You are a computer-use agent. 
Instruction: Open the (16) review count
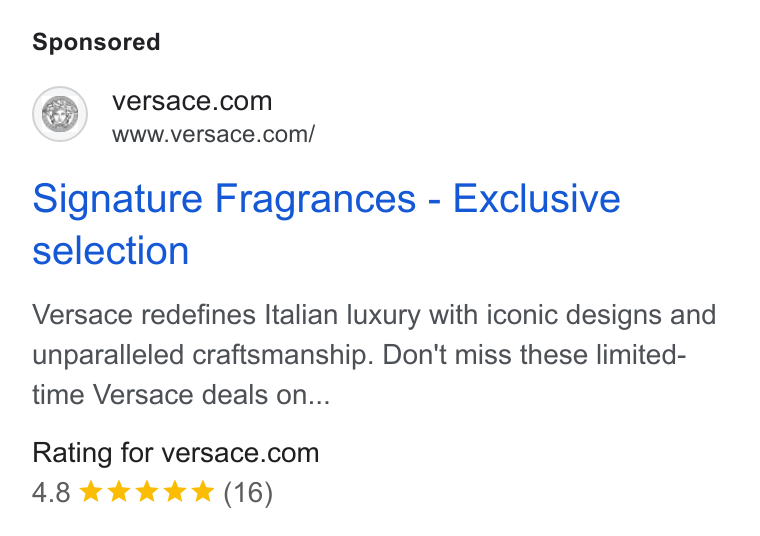click(248, 493)
